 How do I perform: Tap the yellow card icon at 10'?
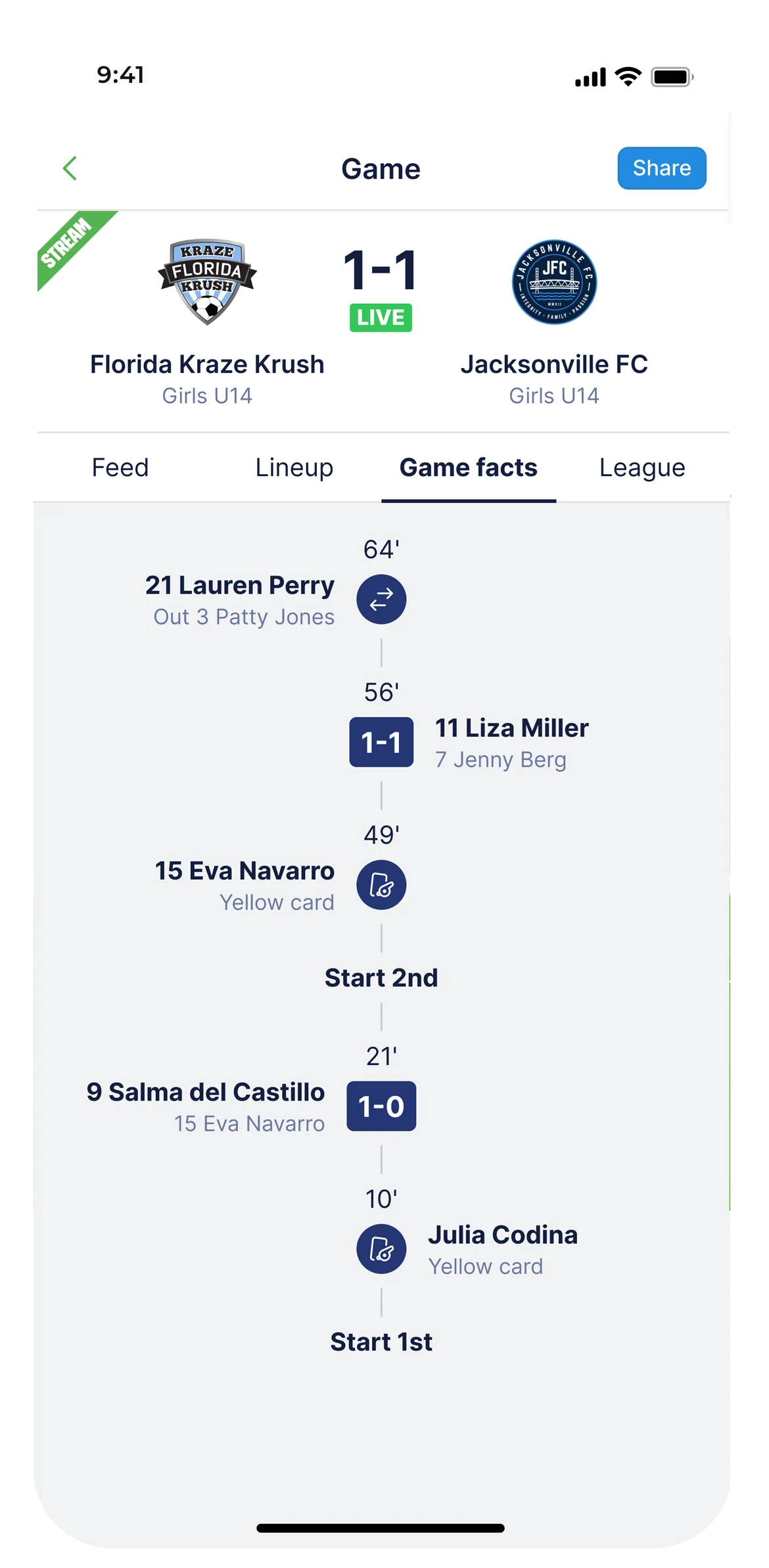[381, 1249]
